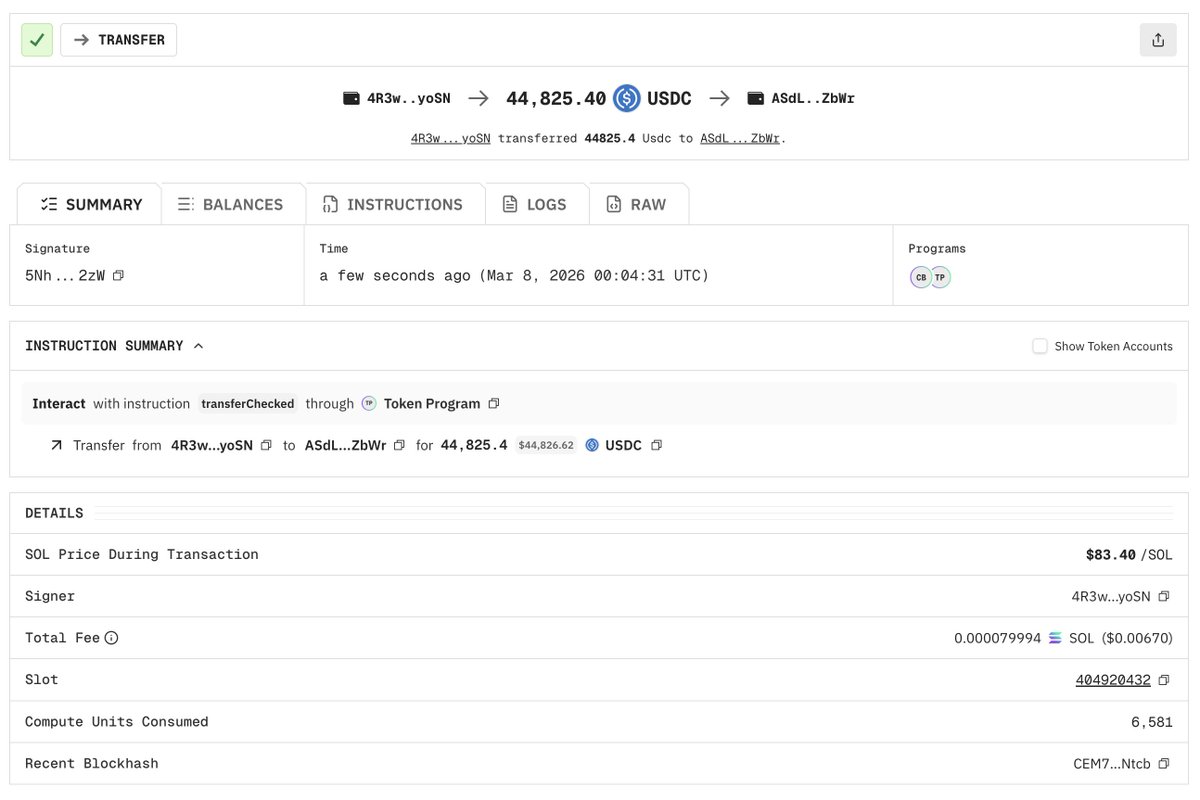Copy the Token Program address
The width and height of the screenshot is (1200, 800).
(x=493, y=404)
